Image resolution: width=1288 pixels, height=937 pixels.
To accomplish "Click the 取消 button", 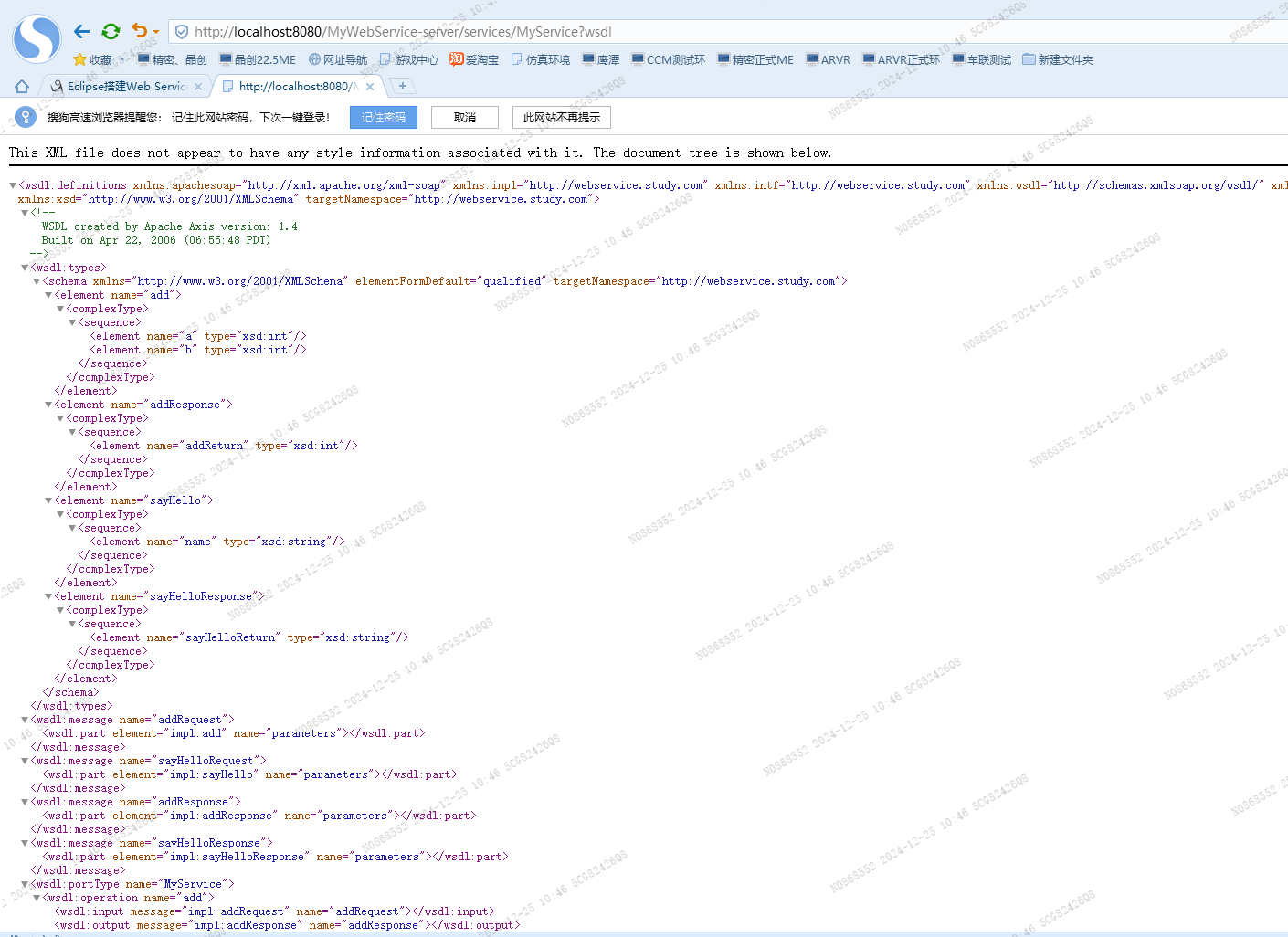I will (x=465, y=117).
